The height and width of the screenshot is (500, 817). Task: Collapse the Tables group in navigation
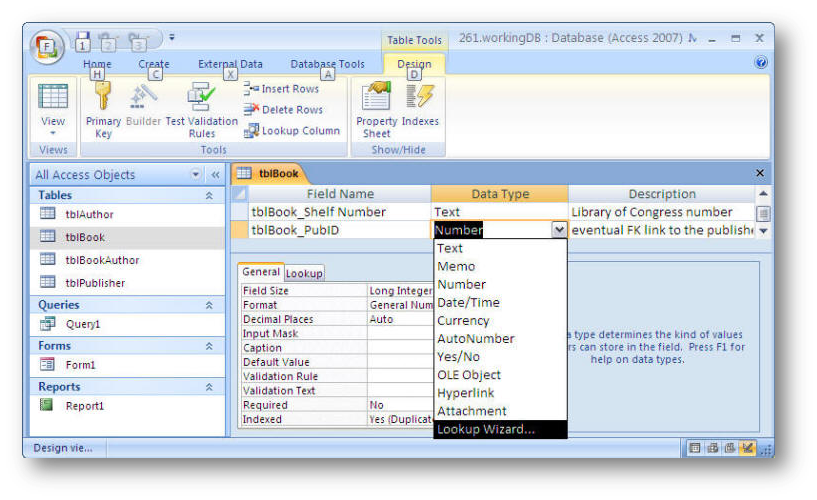tap(208, 196)
